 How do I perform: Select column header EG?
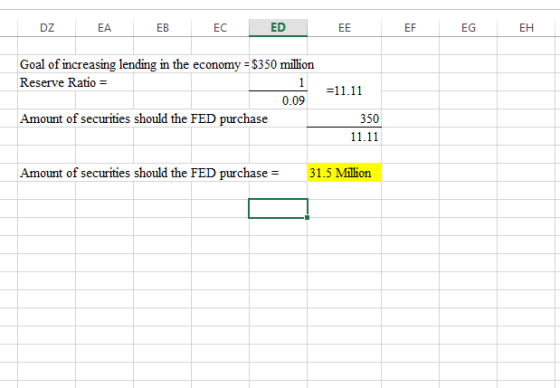468,28
